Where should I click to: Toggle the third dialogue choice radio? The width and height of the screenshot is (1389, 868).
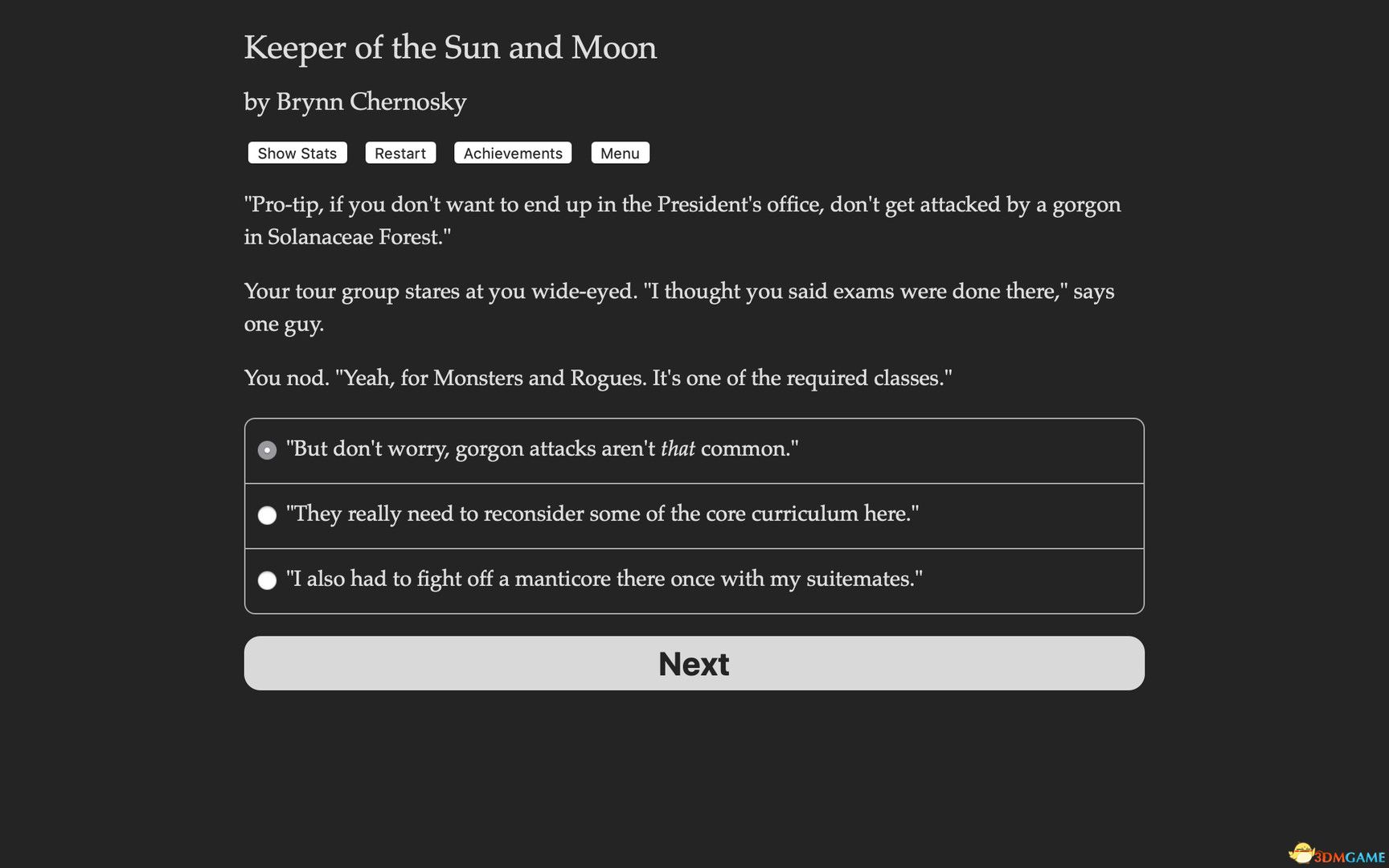pos(267,580)
